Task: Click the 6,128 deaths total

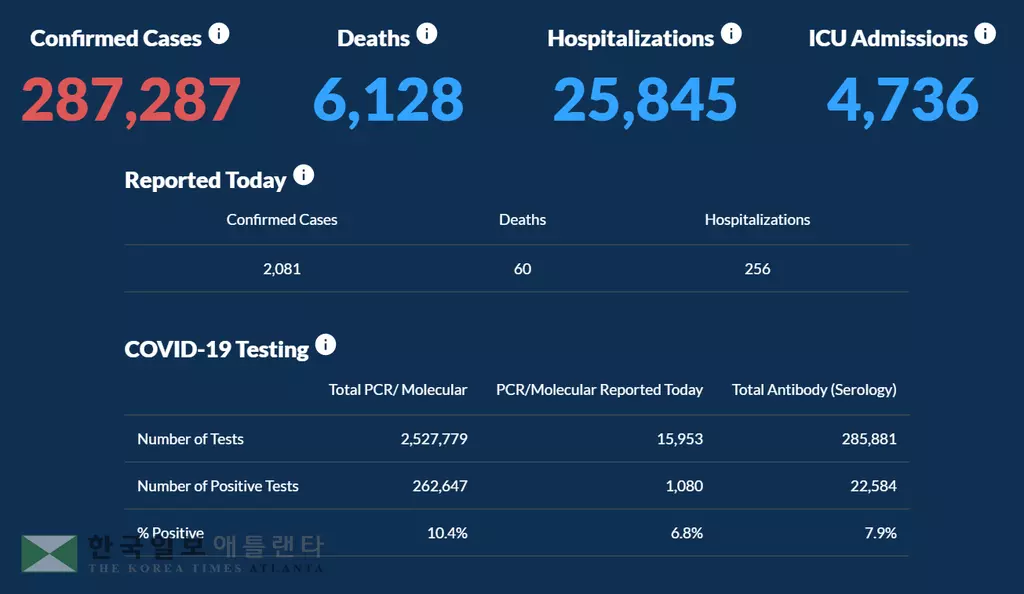Action: (x=388, y=100)
